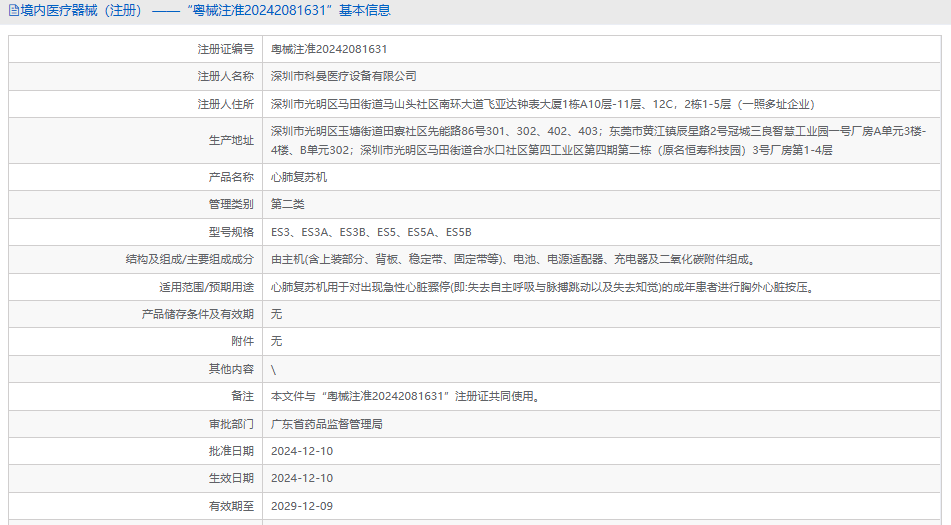The width and height of the screenshot is (951, 525).
Task: Select the composition text starting 由主机
Action: (514, 259)
